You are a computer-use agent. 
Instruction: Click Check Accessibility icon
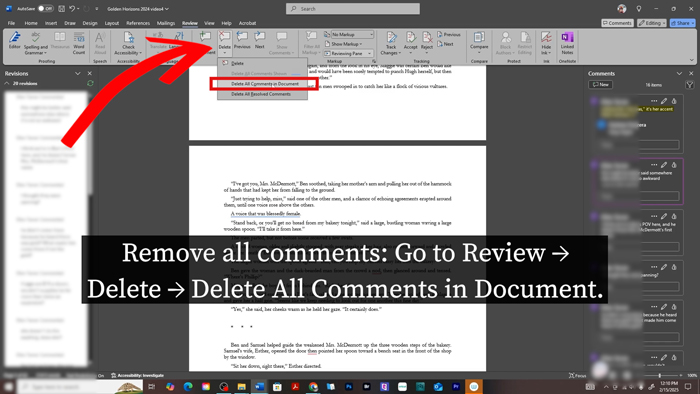click(128, 37)
